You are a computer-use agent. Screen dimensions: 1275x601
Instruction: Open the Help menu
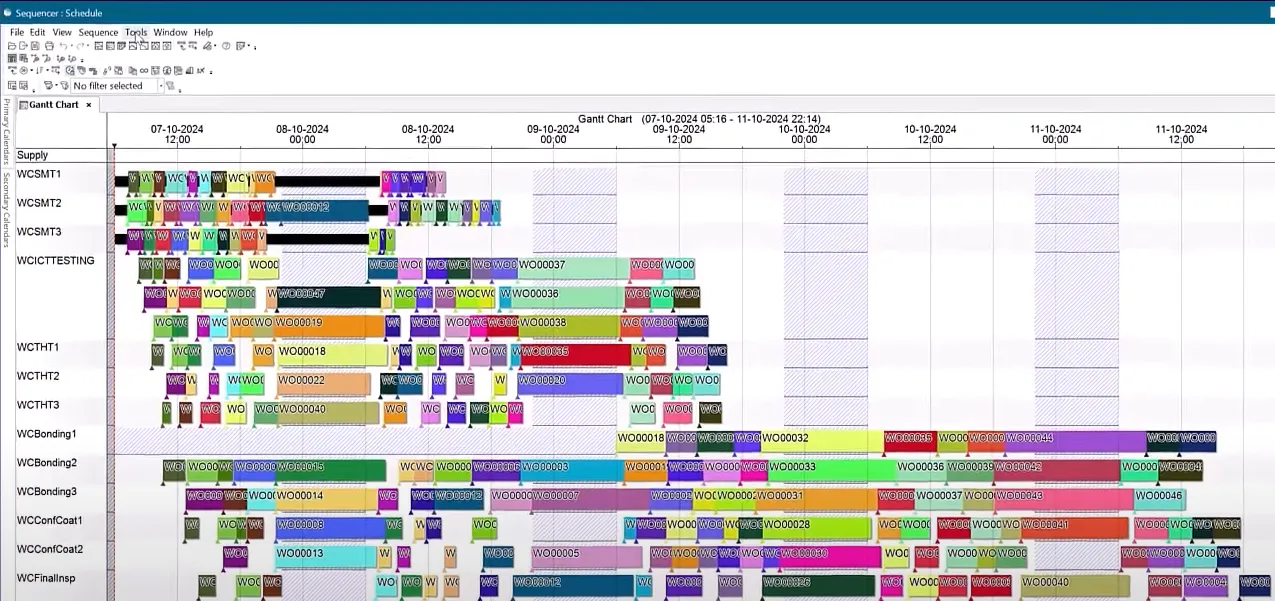click(203, 32)
